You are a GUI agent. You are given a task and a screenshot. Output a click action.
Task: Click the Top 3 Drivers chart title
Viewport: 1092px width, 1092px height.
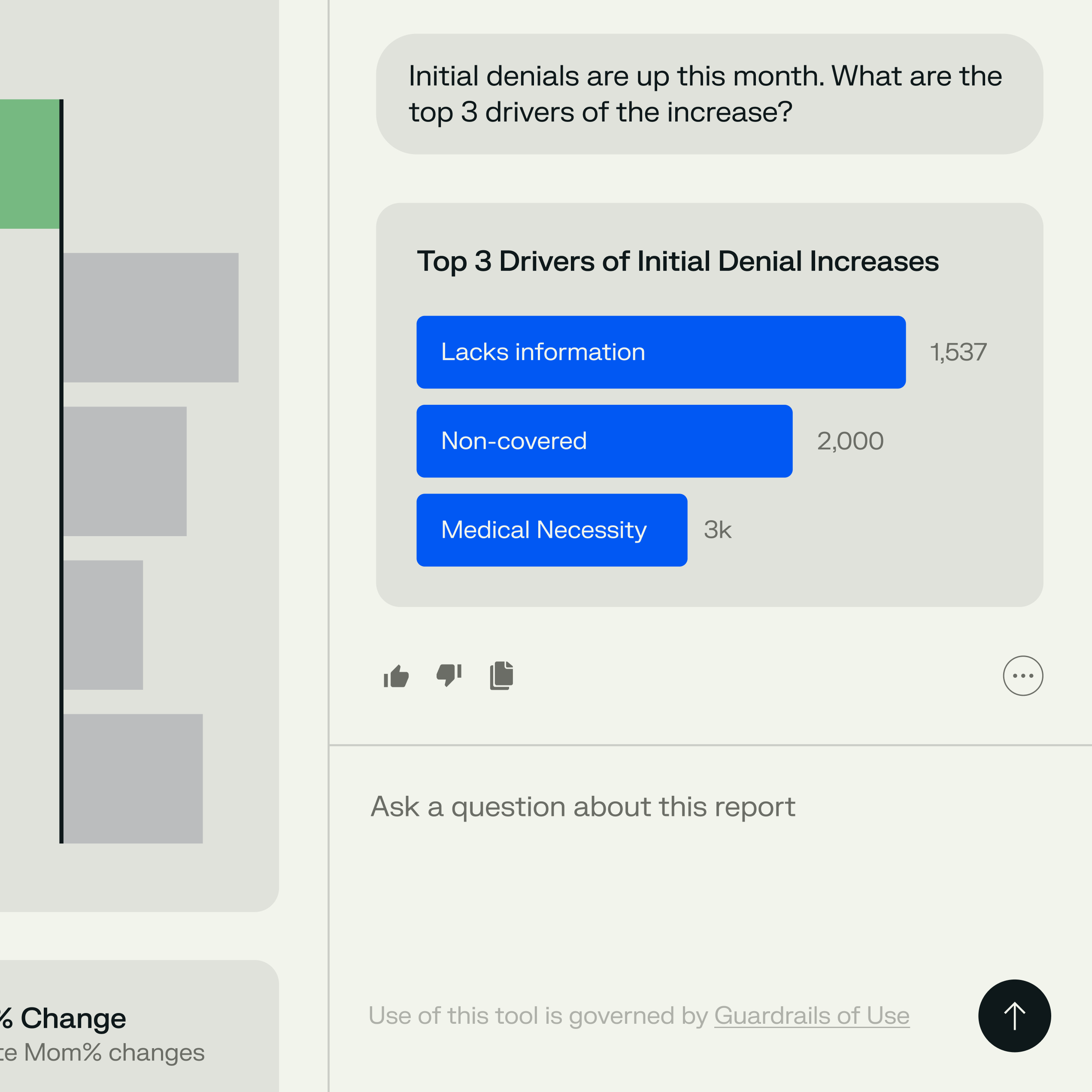(678, 261)
